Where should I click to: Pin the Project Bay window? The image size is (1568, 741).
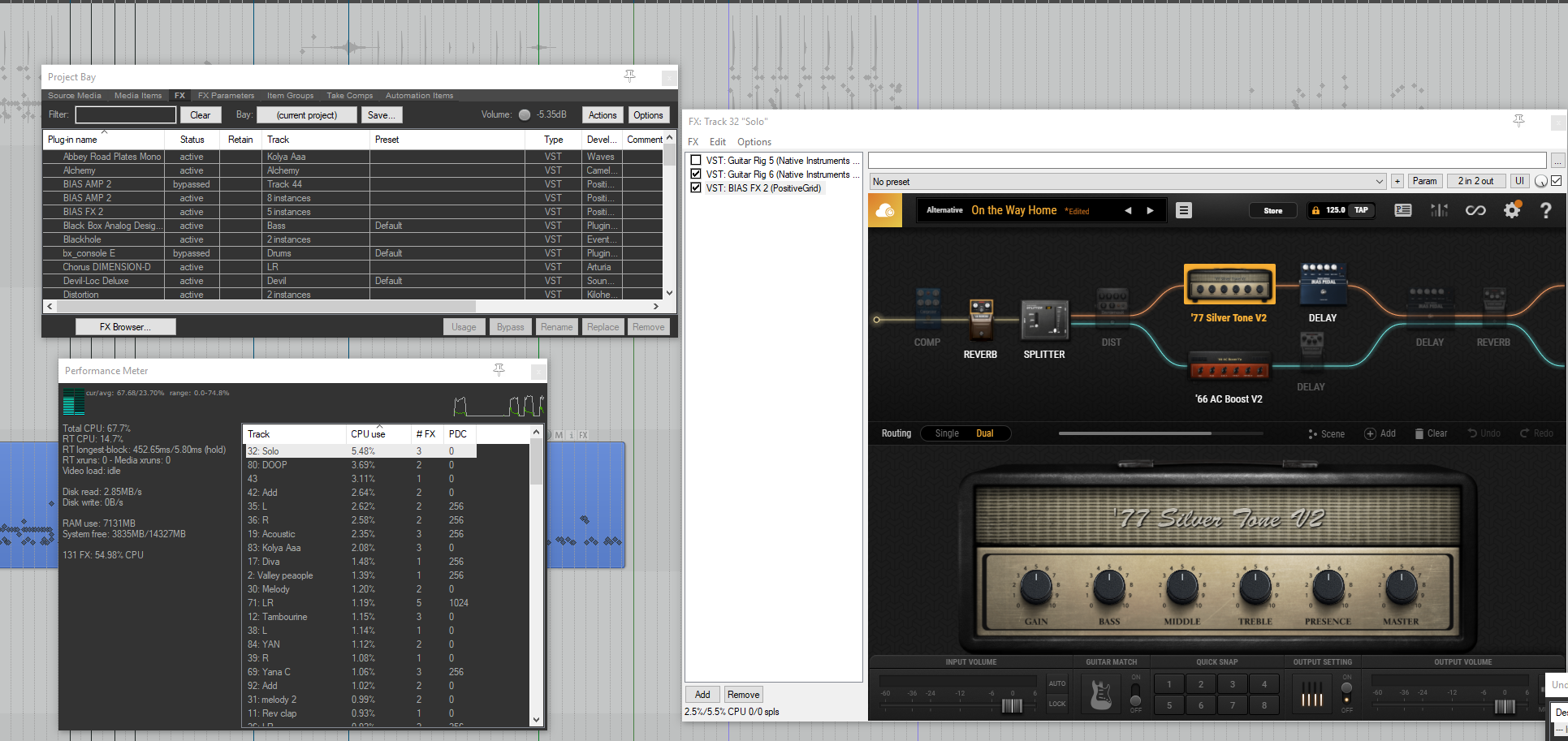click(629, 76)
